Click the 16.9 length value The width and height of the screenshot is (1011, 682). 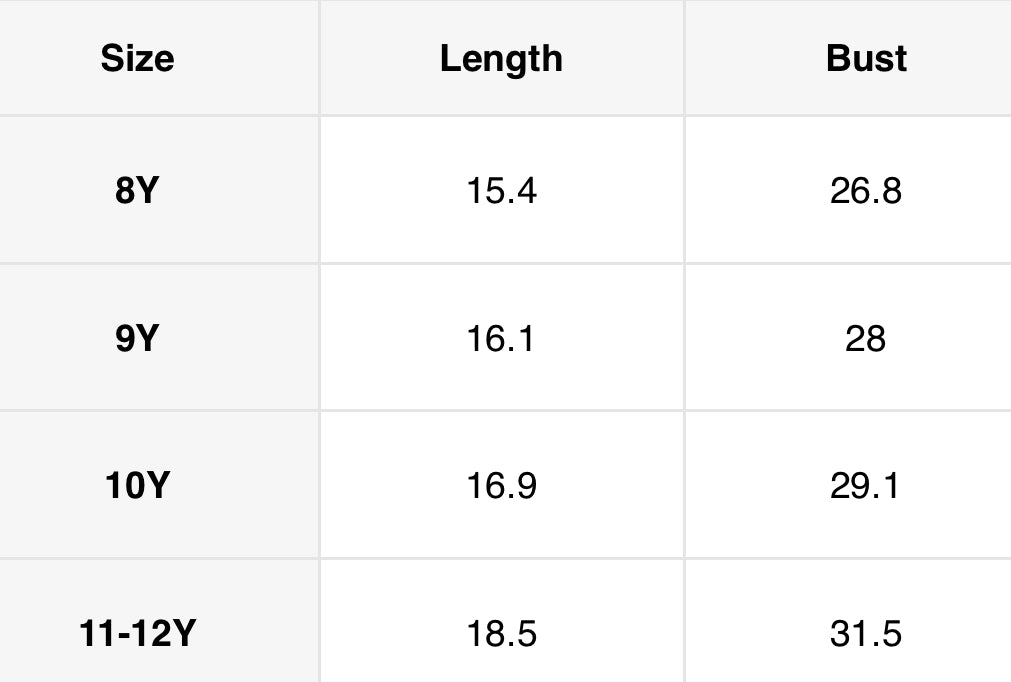[x=501, y=486]
